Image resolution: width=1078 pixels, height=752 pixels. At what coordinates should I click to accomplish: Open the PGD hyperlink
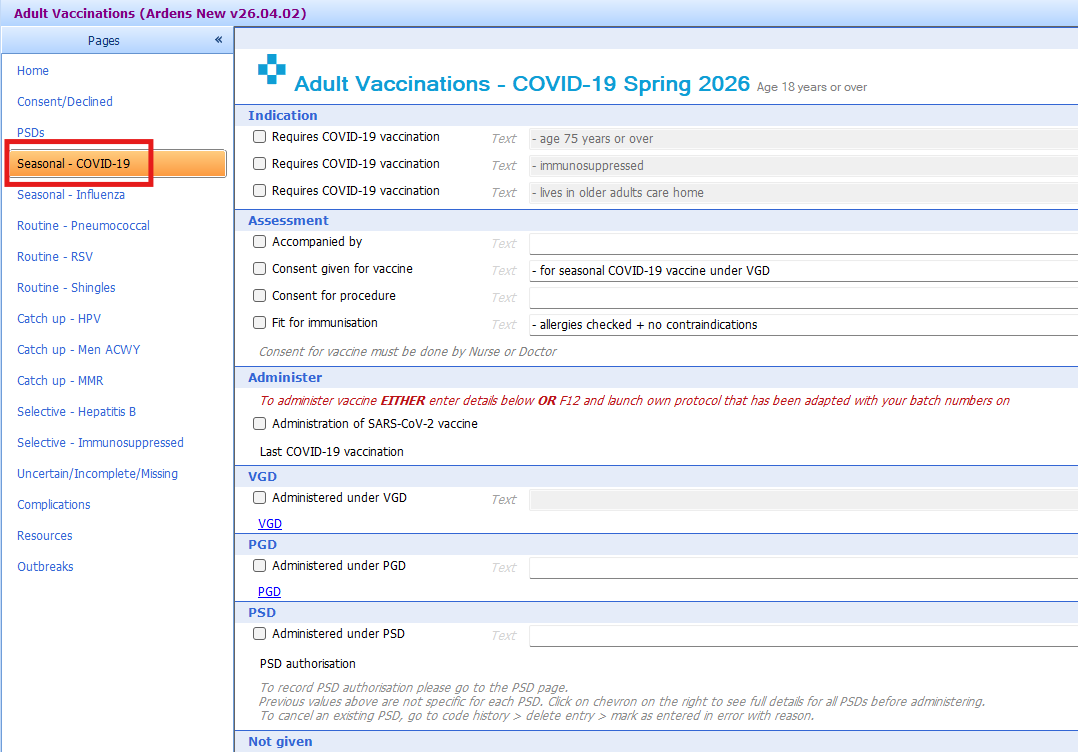(x=269, y=591)
